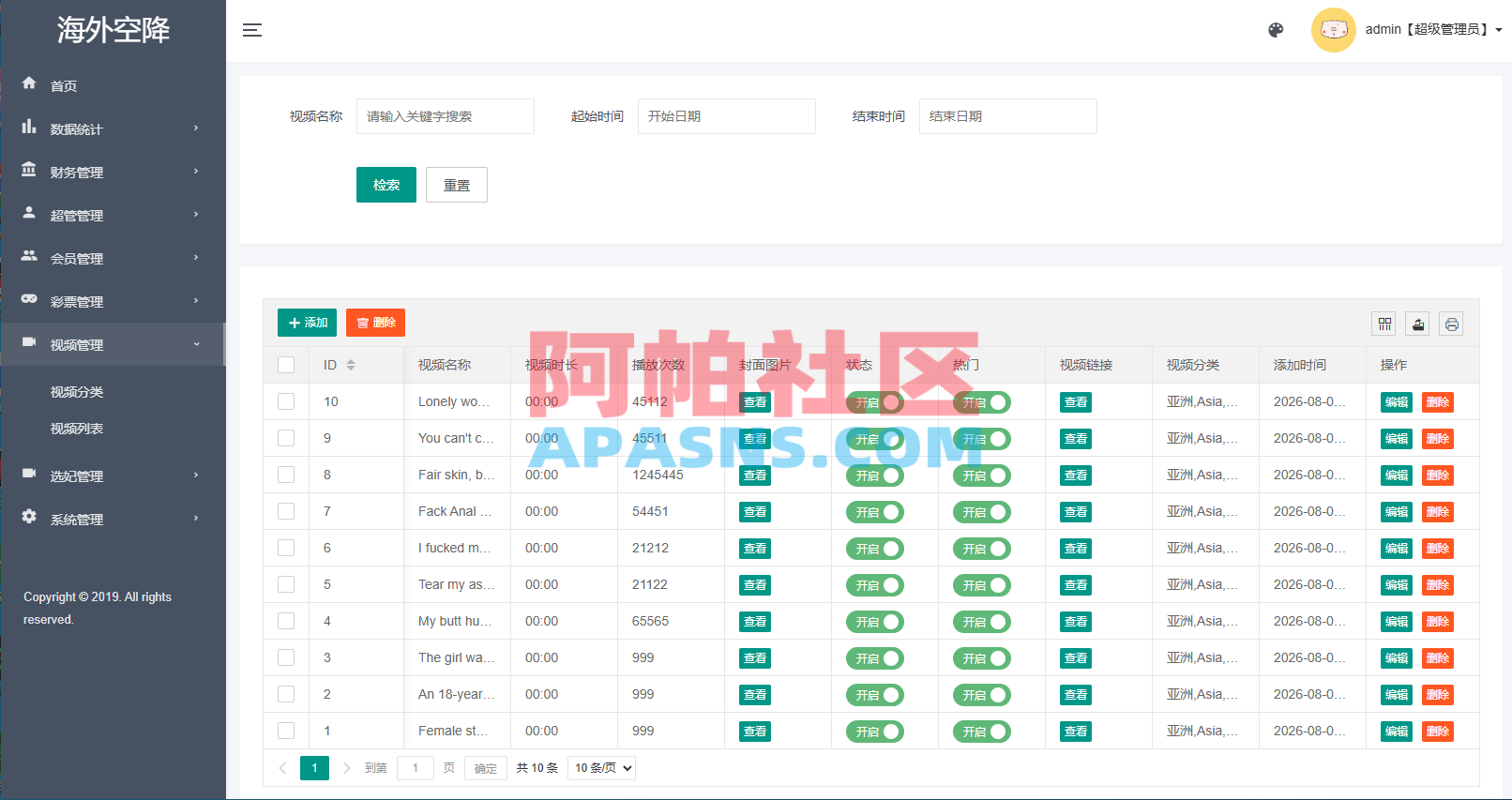
Task: Click 编辑 for row ID 10
Action: coord(1397,402)
